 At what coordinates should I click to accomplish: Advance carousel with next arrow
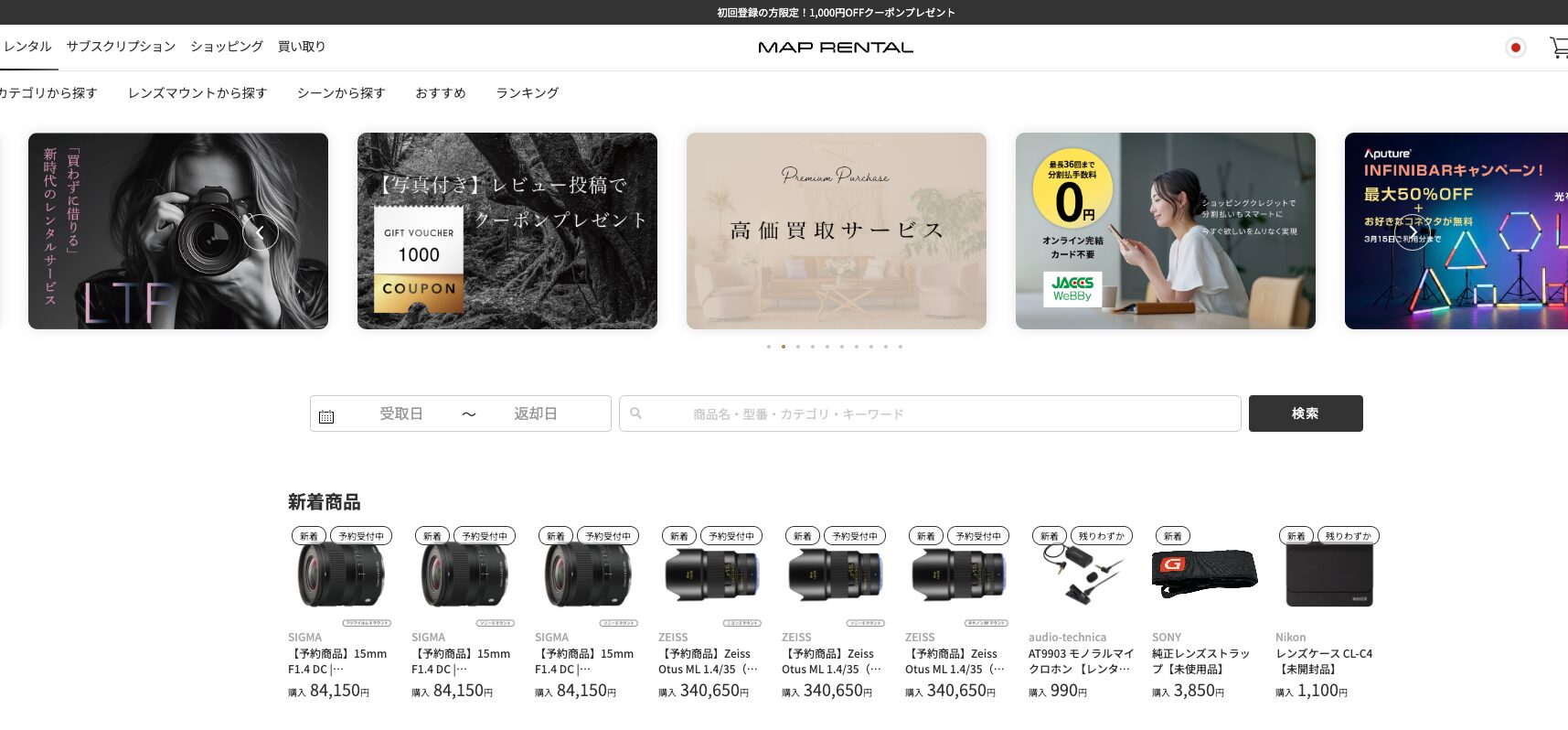pos(1413,232)
